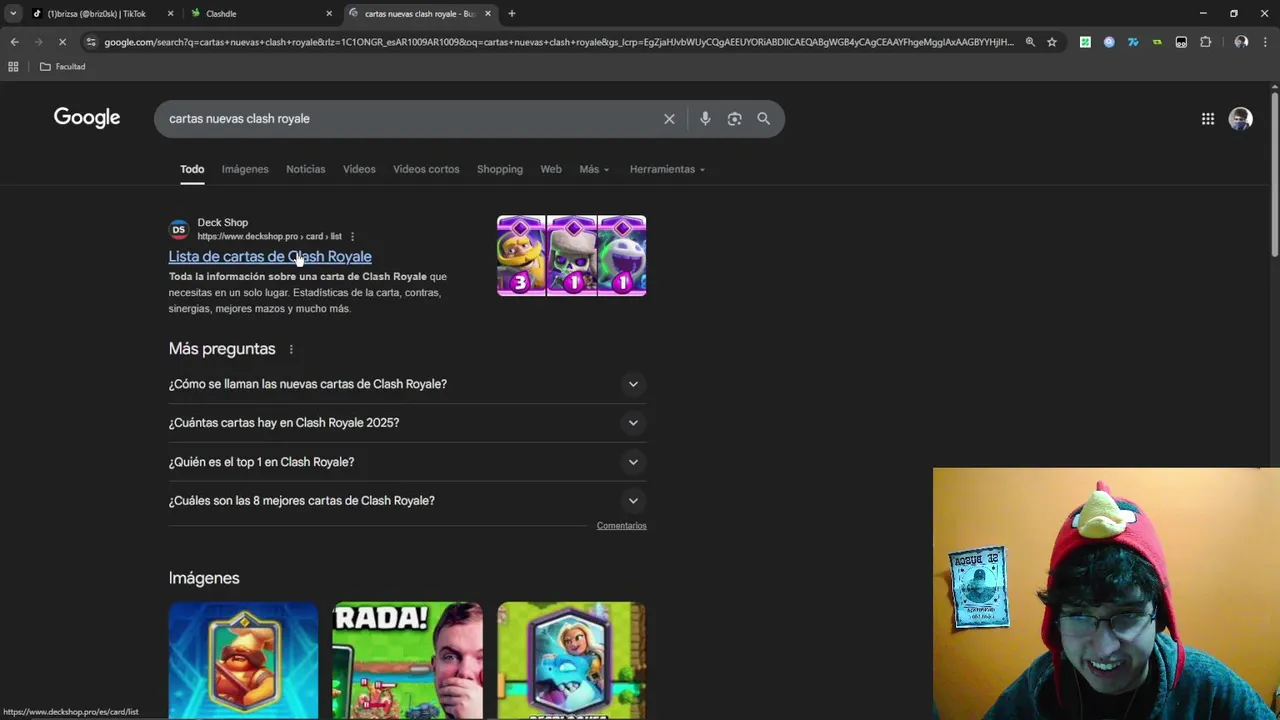
Task: Open the princess dragon card image thumbnail
Action: (x=571, y=660)
